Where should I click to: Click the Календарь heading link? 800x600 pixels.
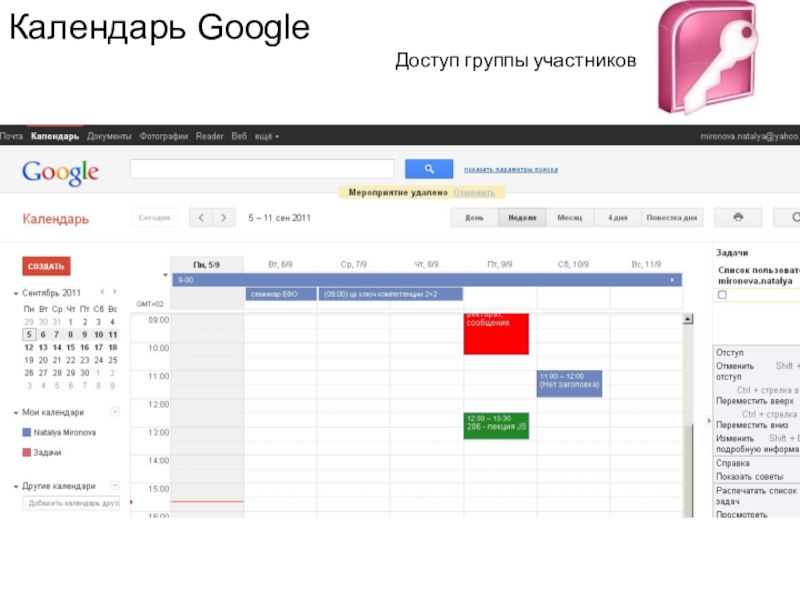[x=56, y=218]
